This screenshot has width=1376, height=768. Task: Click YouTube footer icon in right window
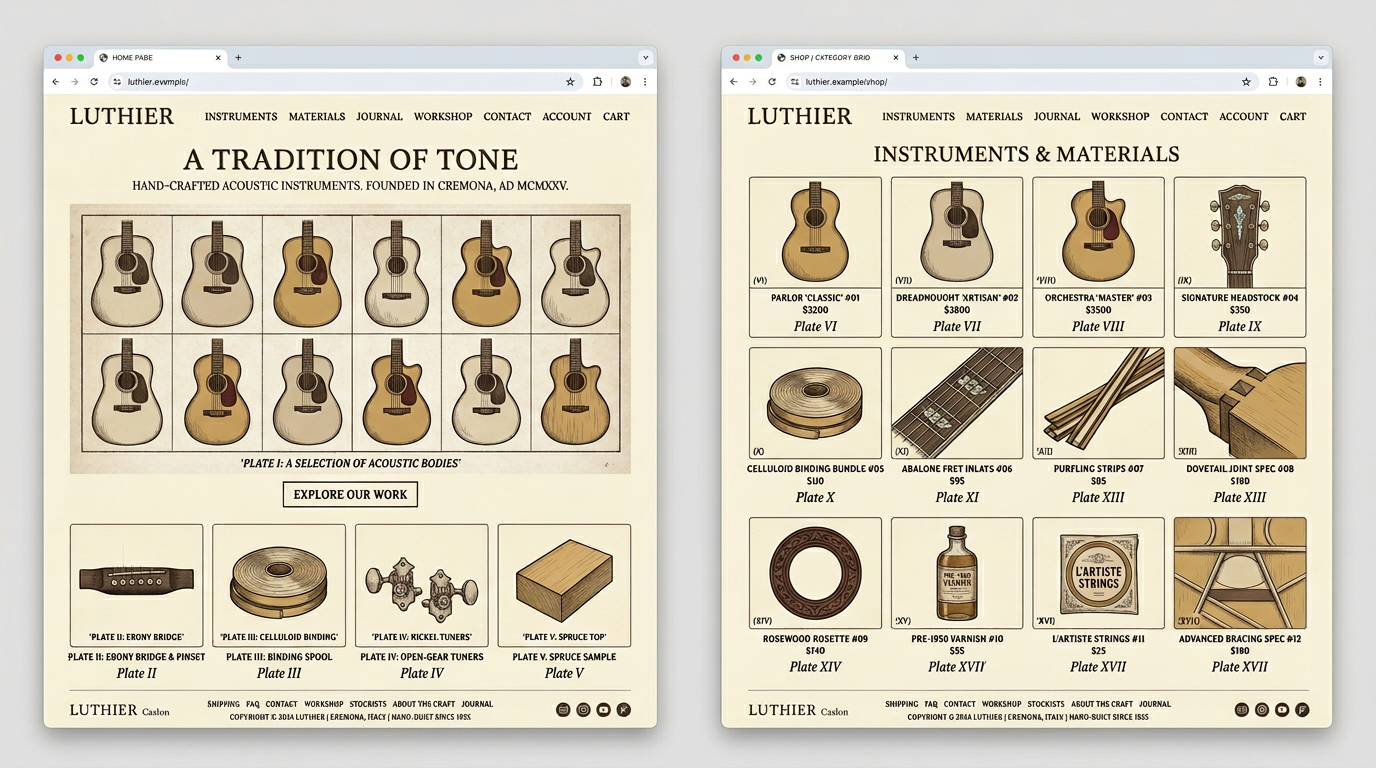1282,710
